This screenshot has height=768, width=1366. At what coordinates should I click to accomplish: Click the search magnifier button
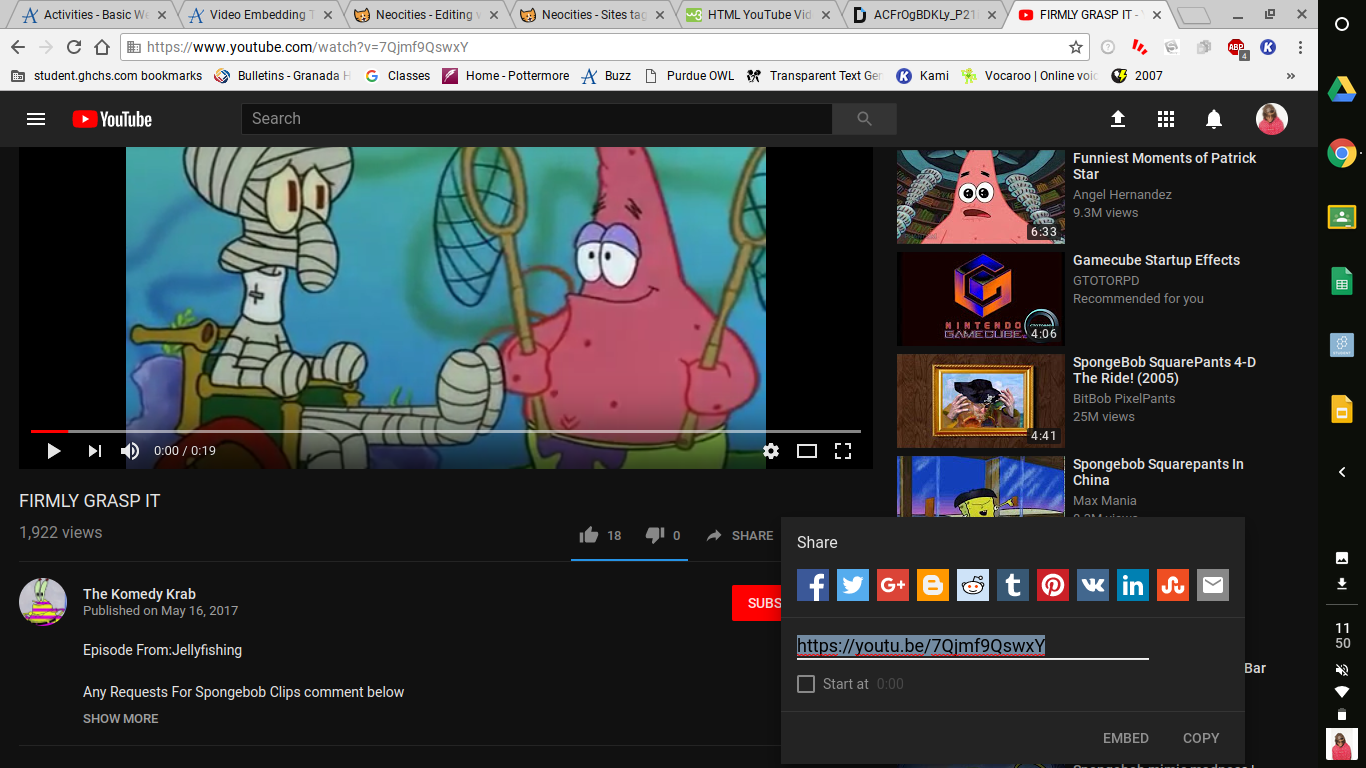(865, 119)
